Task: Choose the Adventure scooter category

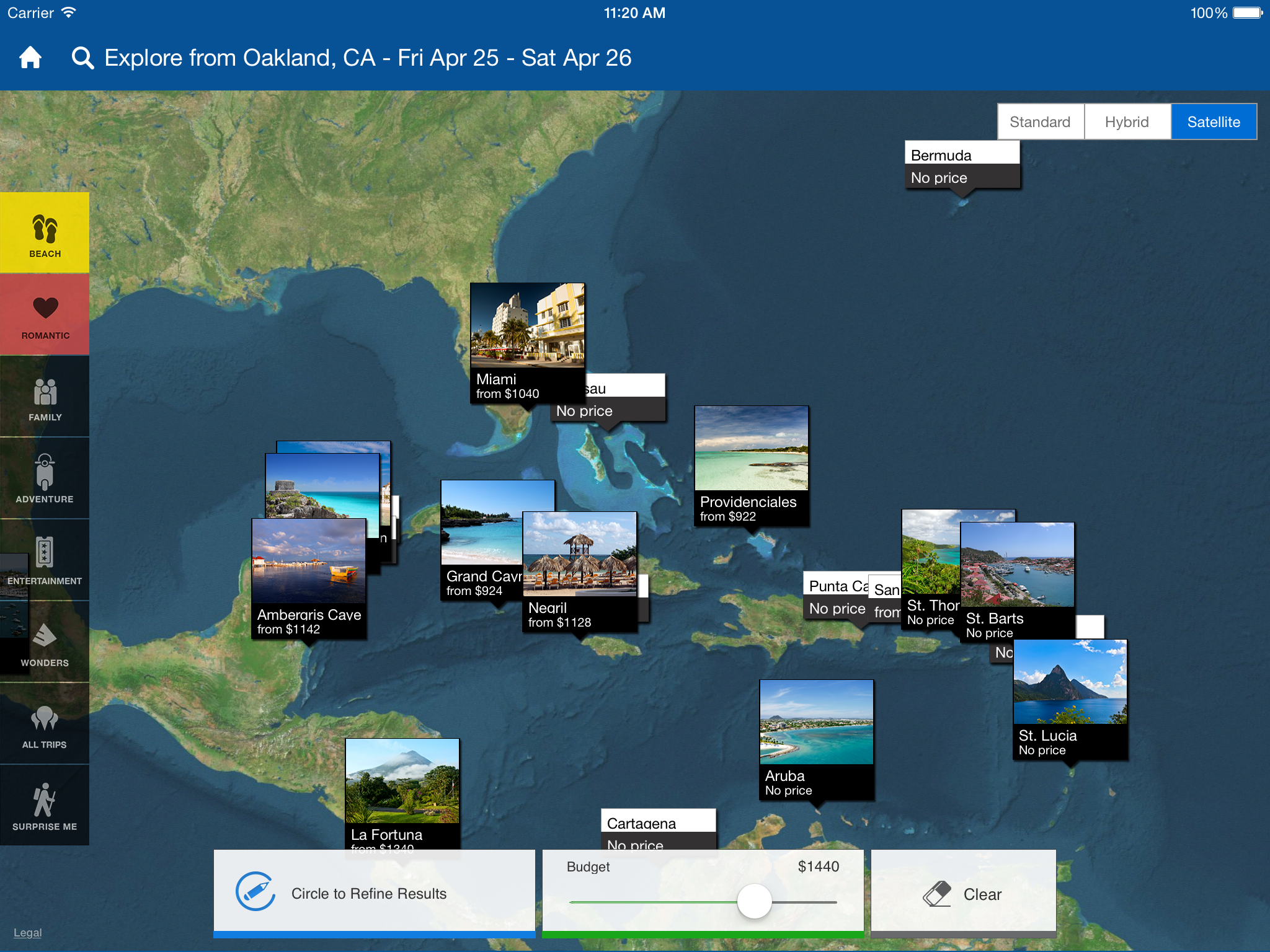Action: [45, 478]
